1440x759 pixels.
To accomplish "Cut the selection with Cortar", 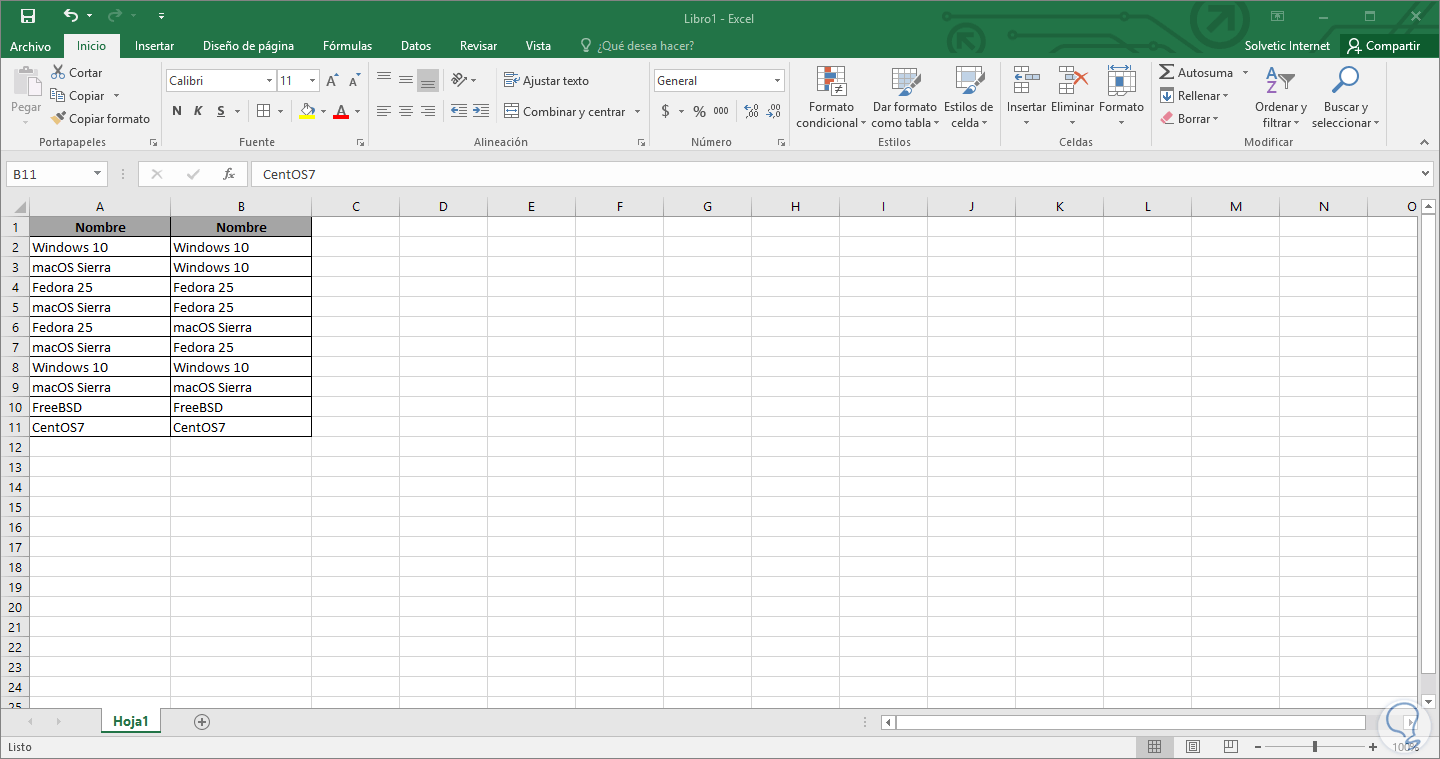I will pyautogui.click(x=77, y=73).
